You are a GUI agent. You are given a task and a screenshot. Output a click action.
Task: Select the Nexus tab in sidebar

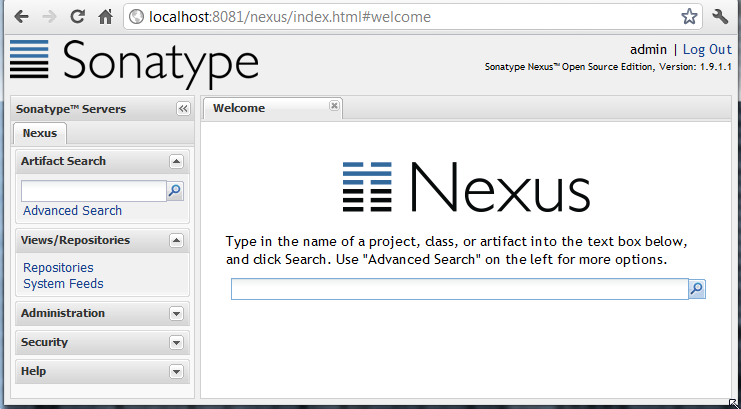(x=40, y=133)
